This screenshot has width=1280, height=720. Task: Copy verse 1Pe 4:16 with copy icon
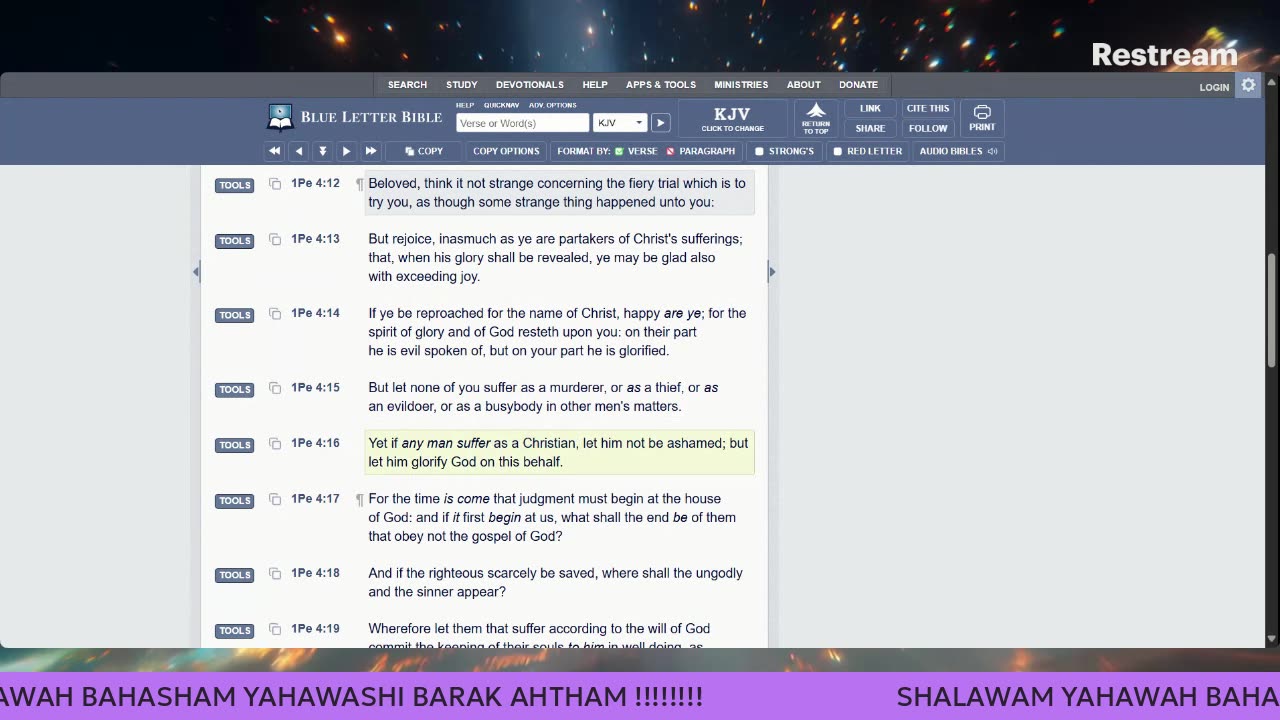coord(275,444)
